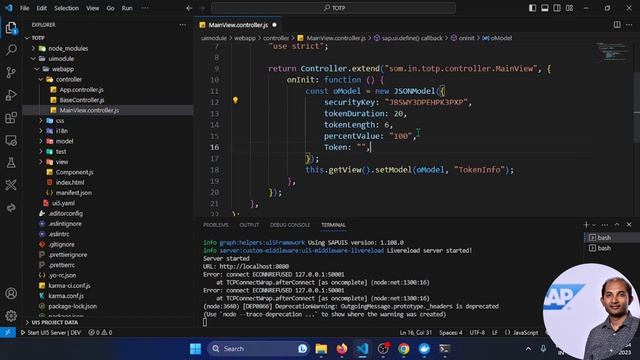Click the TOTP command center search box
The width and height of the screenshot is (640, 360).
pos(333,8)
